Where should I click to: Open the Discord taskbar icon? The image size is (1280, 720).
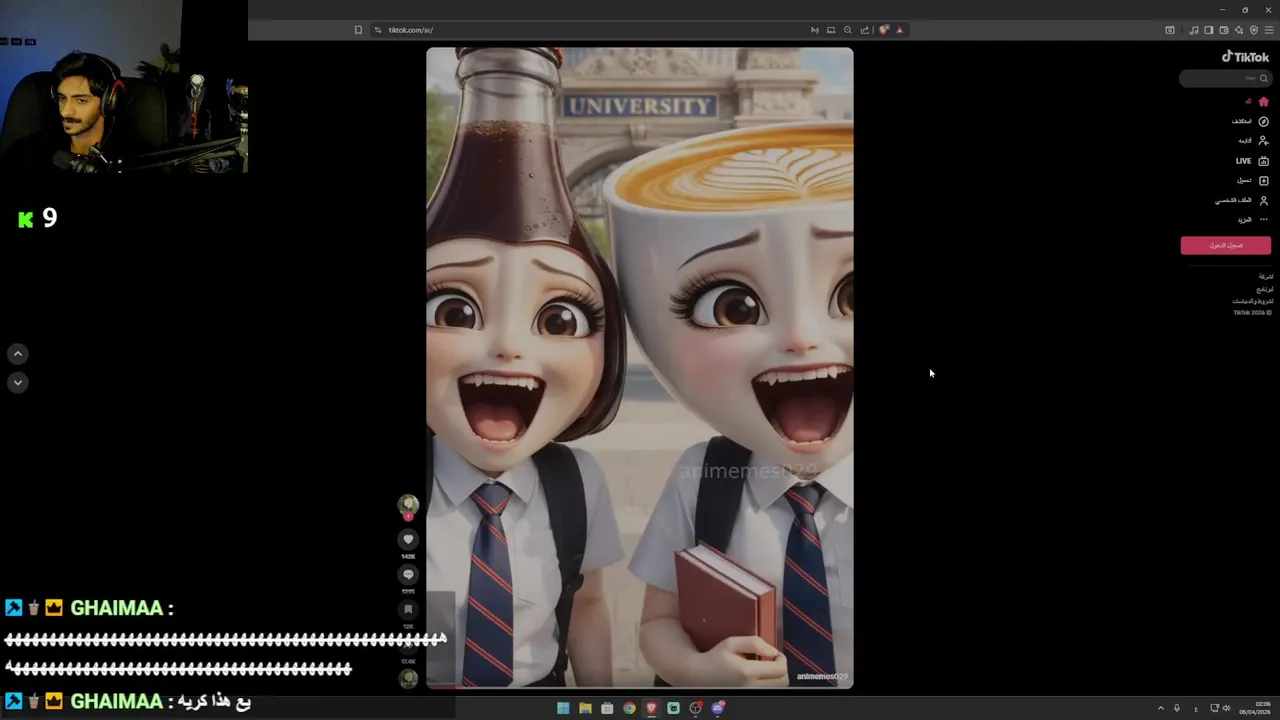click(717, 708)
